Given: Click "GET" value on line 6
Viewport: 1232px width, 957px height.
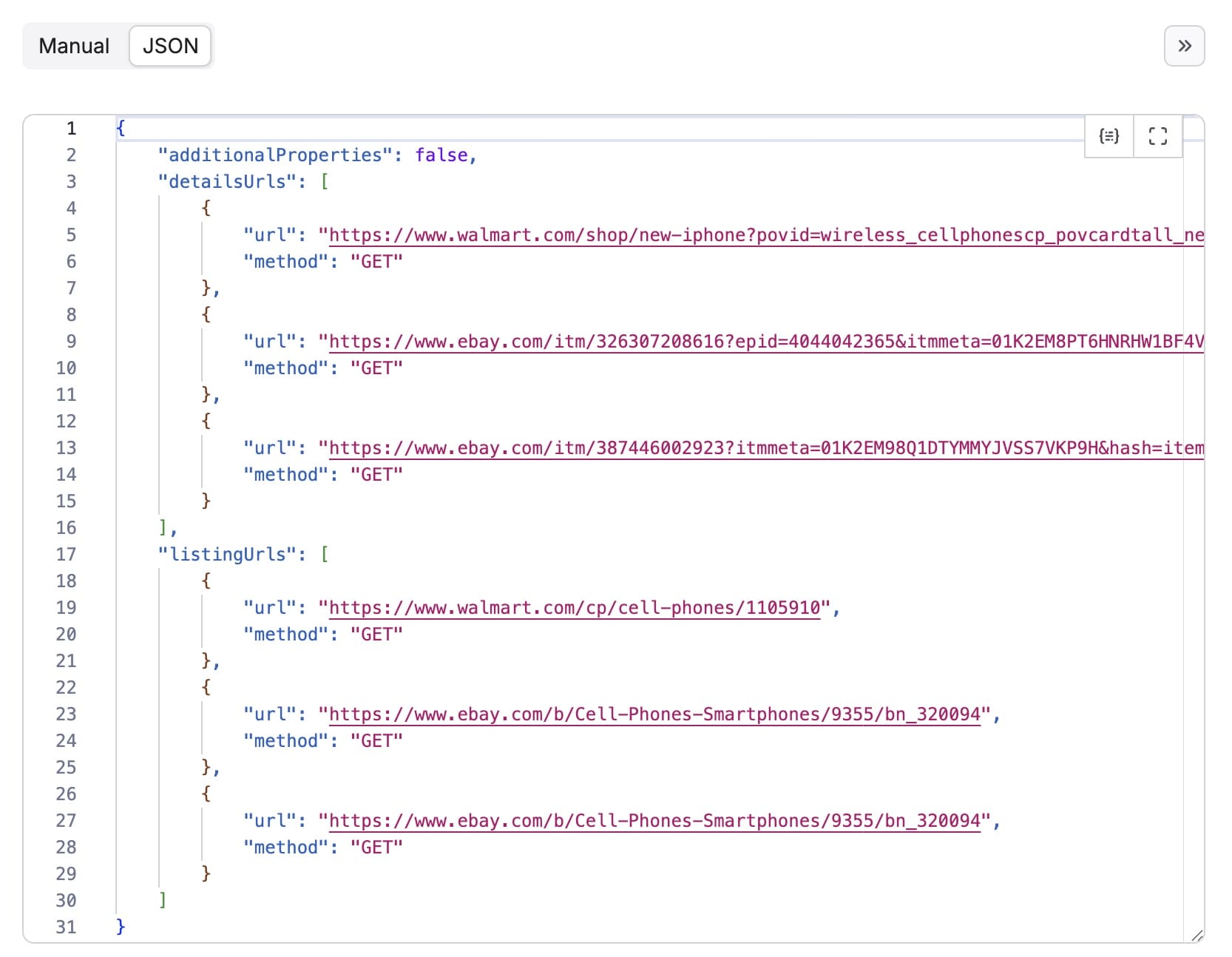Looking at the screenshot, I should pyautogui.click(x=376, y=262).
